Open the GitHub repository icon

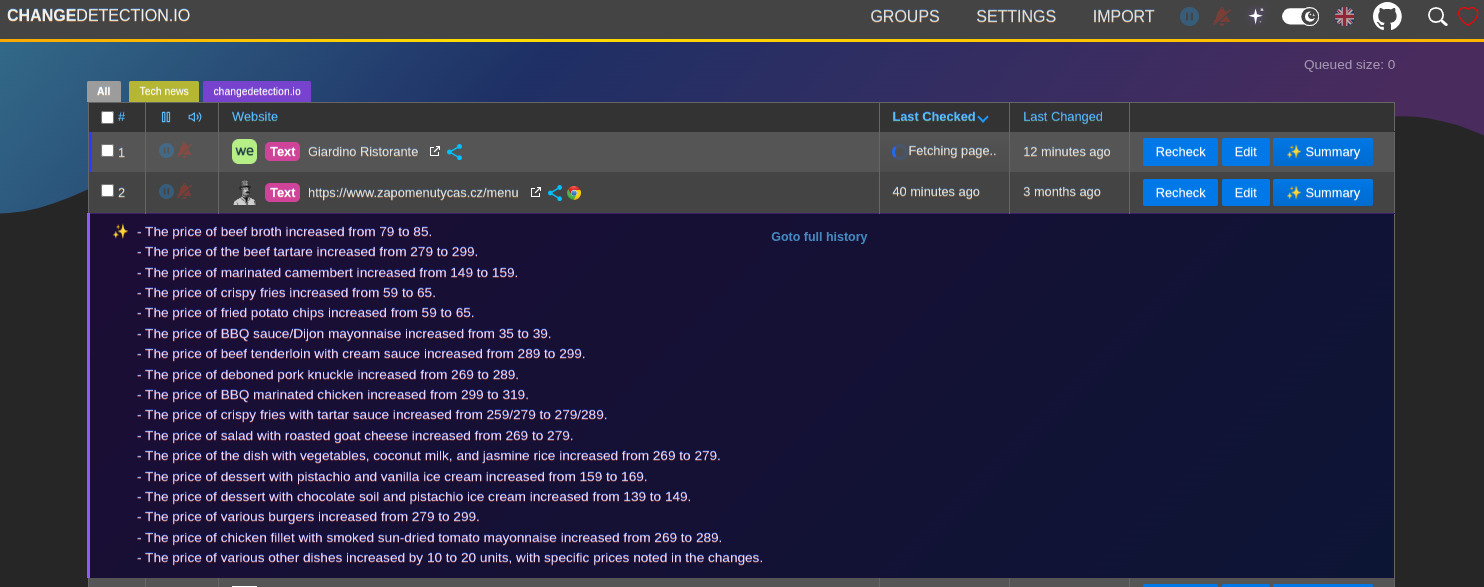[x=1387, y=16]
